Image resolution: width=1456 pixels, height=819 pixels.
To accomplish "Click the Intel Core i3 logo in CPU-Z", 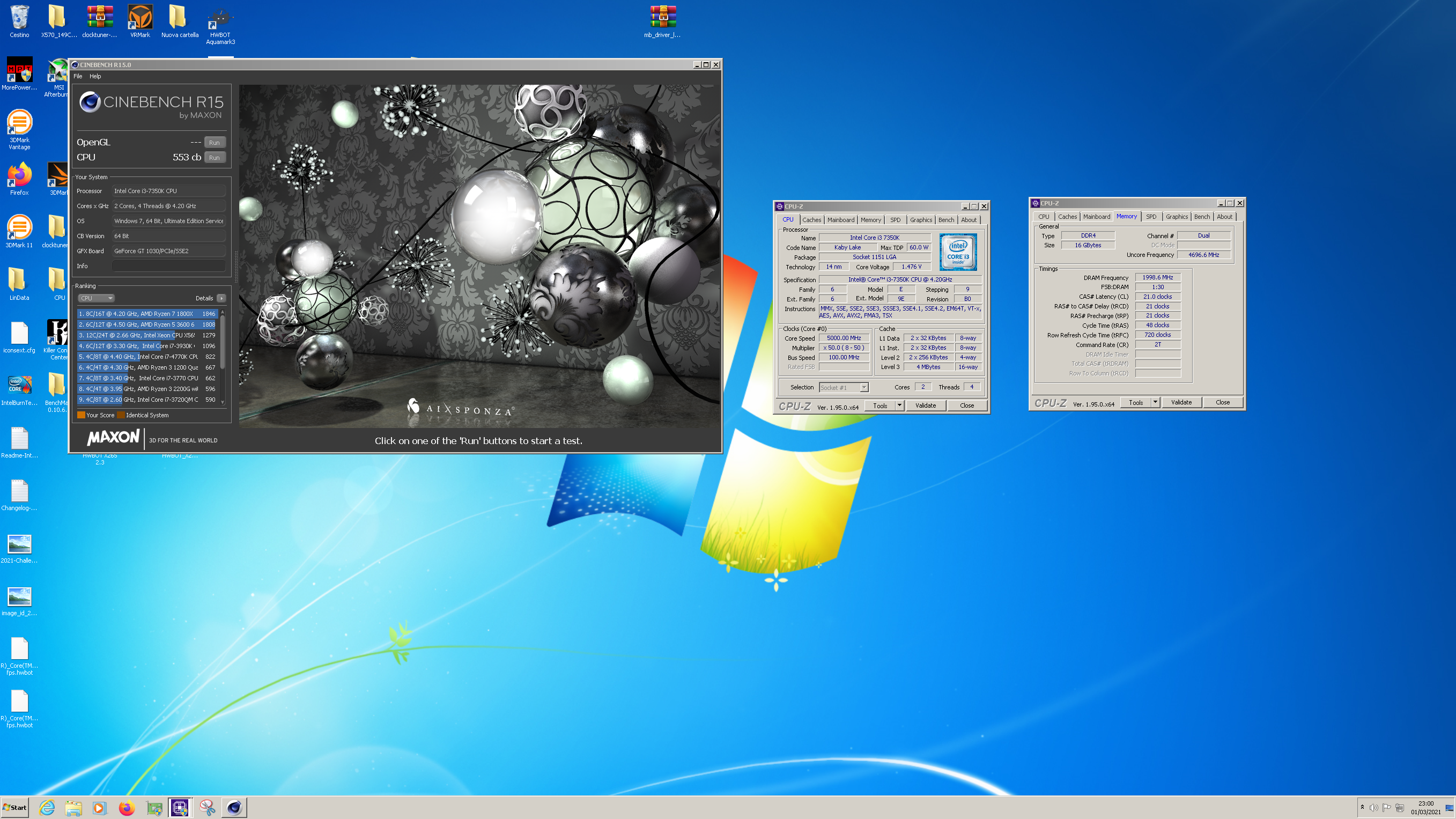I will [x=957, y=253].
